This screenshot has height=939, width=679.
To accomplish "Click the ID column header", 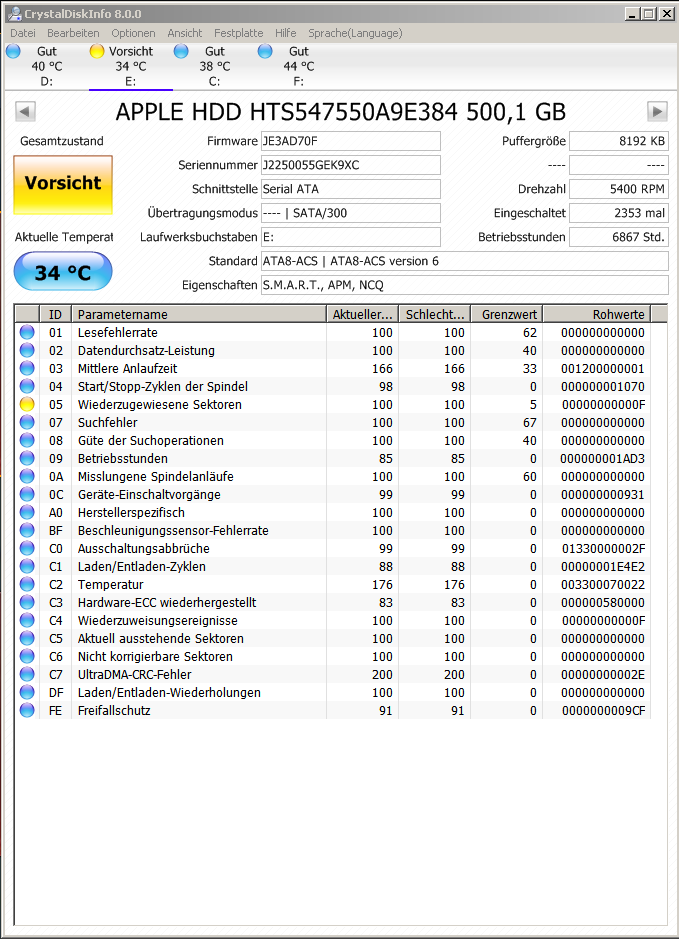I will coord(55,314).
